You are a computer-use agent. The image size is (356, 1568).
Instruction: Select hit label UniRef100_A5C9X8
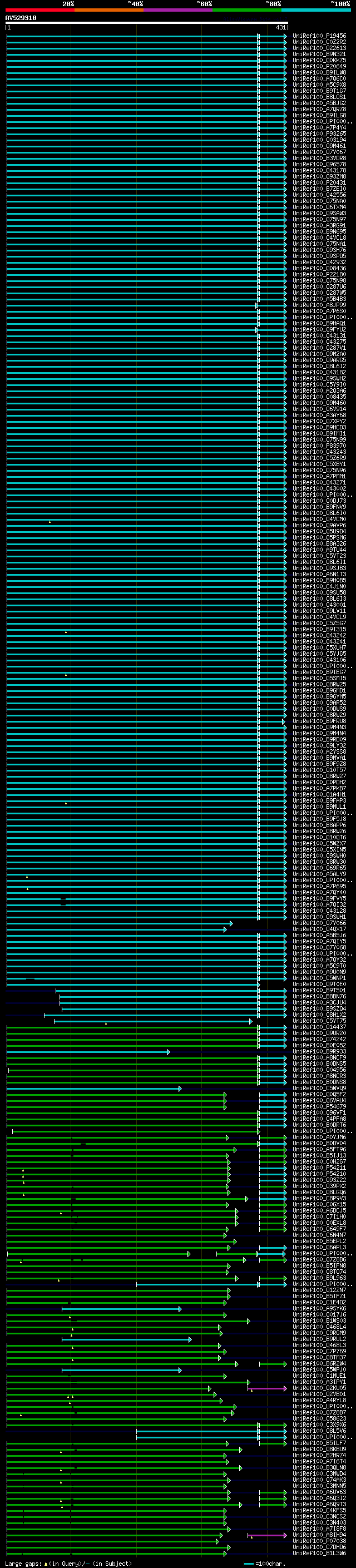click(x=319, y=85)
